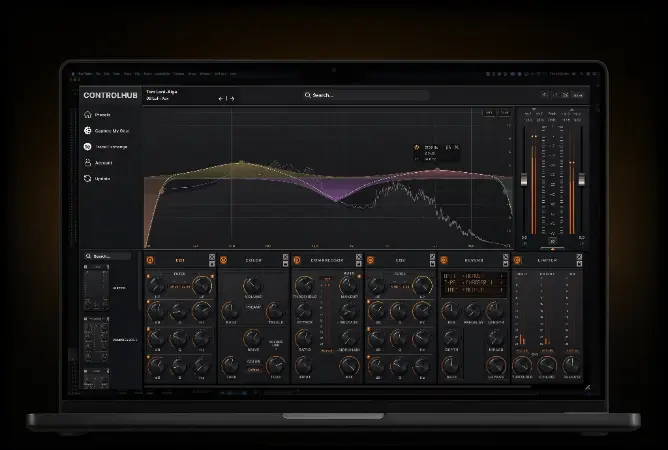Go to next preset with right arrow
Image resolution: width=668 pixels, height=450 pixels.
click(x=234, y=98)
